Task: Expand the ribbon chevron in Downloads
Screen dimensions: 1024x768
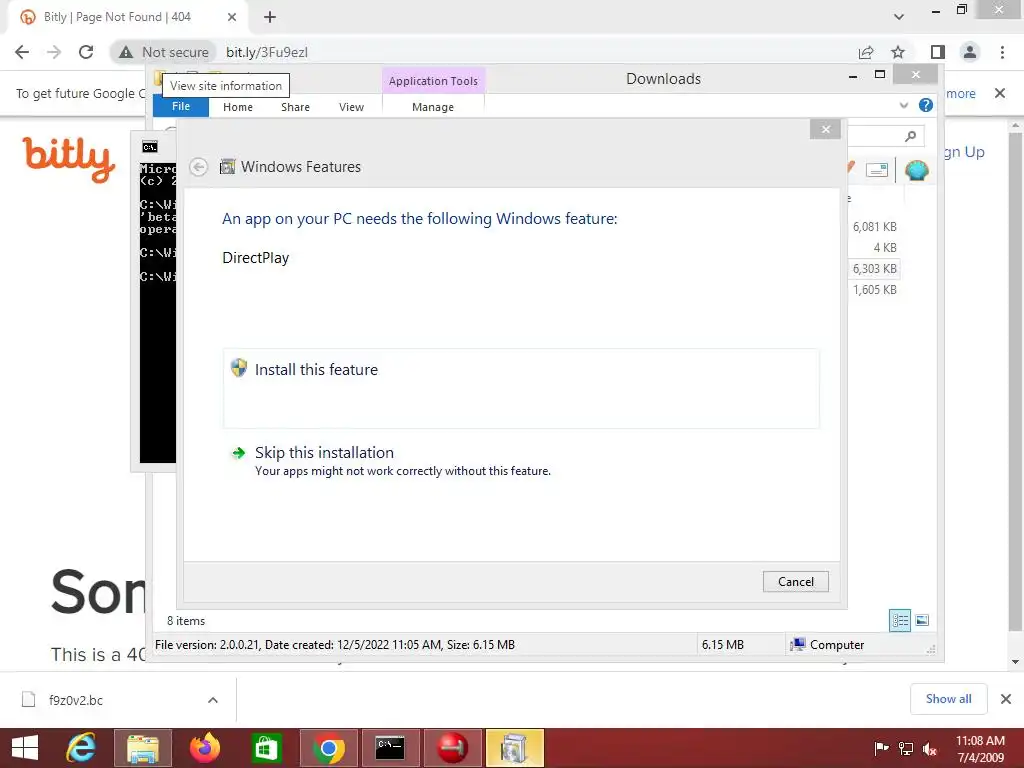Action: click(x=904, y=105)
